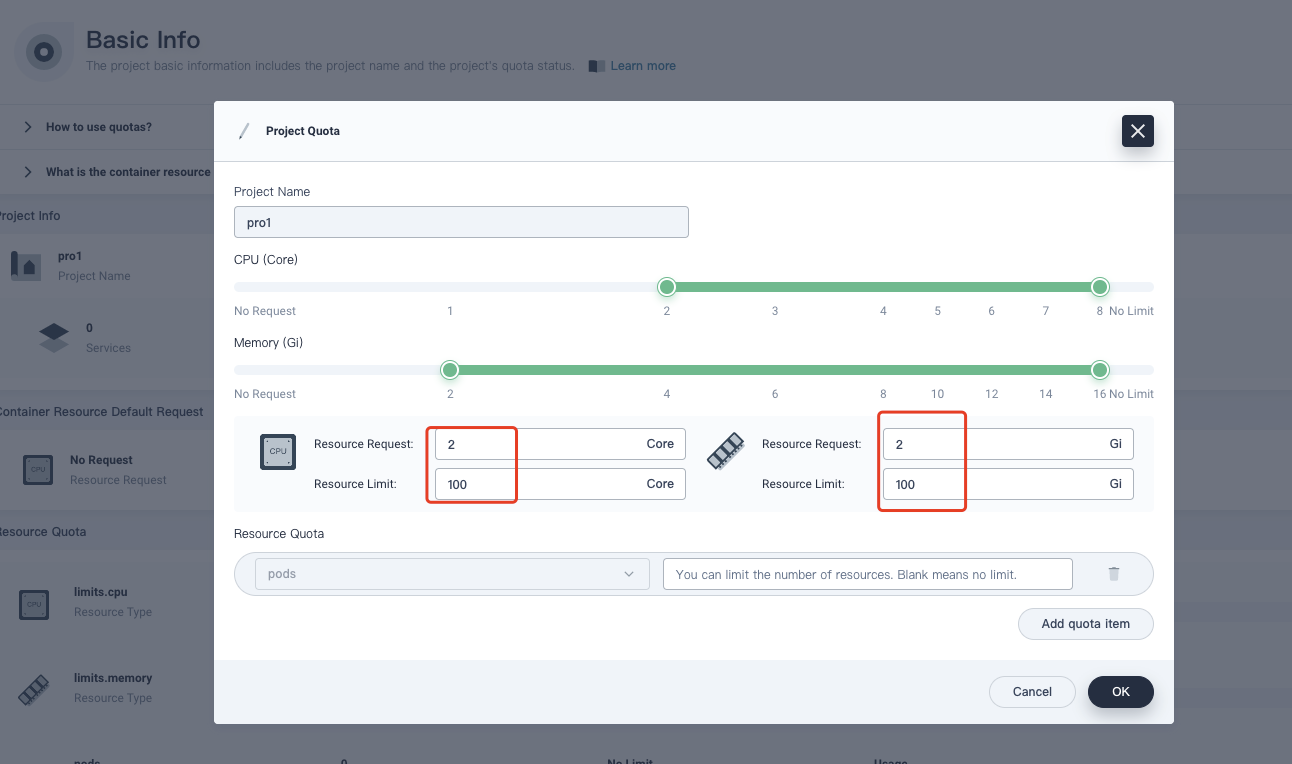
Task: Delete the pods quota row using the trash icon
Action: tap(1112, 573)
